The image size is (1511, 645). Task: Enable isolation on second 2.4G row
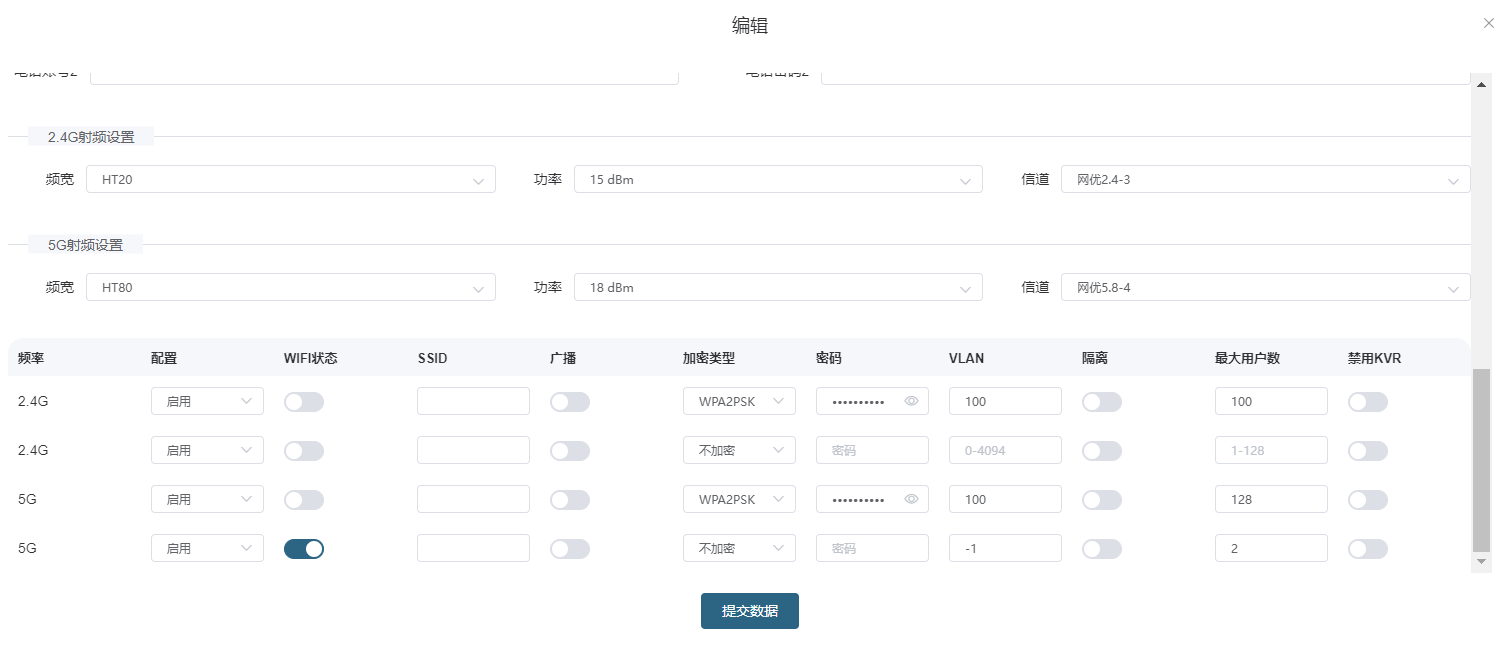pyautogui.click(x=1102, y=450)
